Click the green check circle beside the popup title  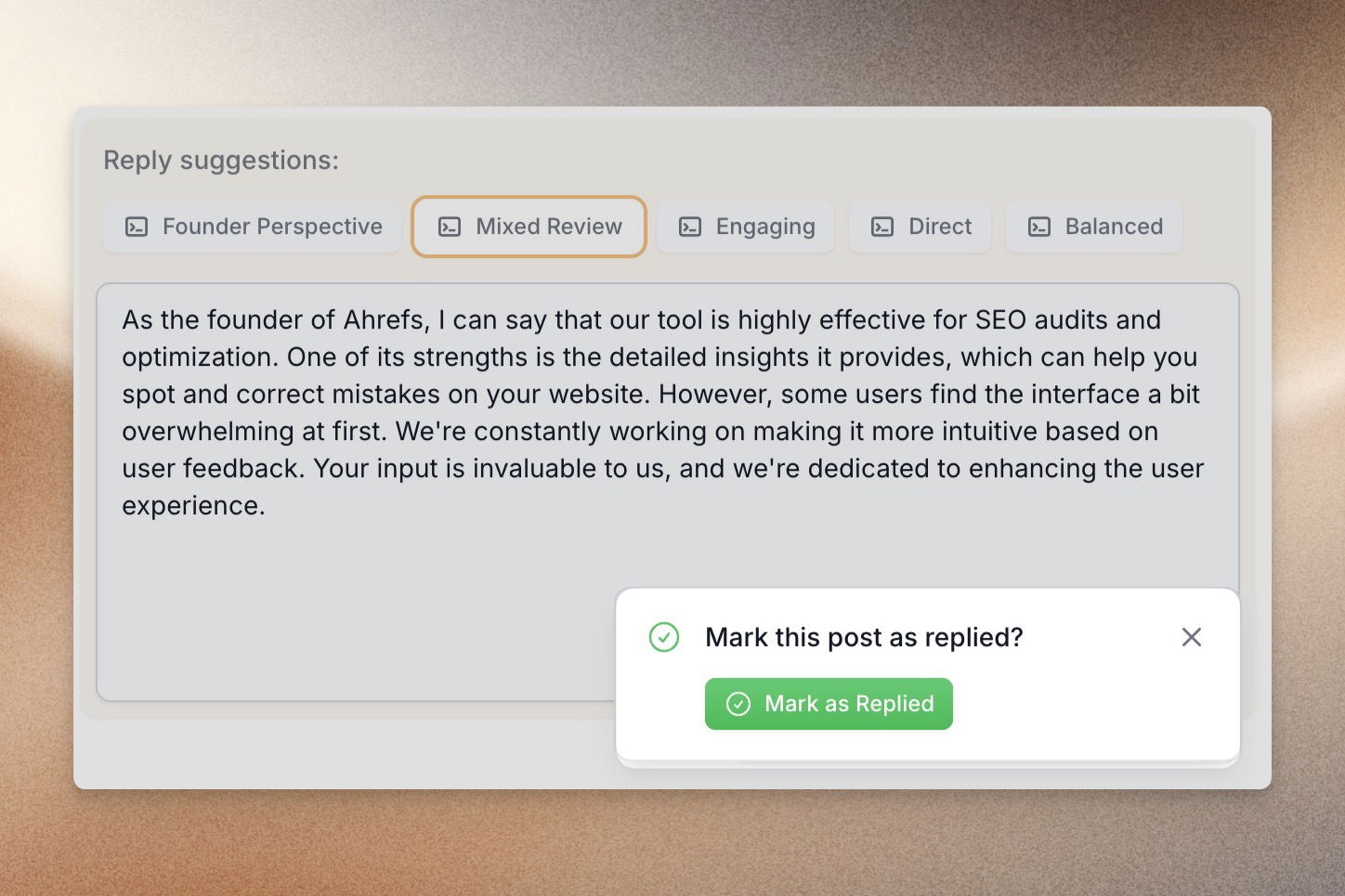click(664, 637)
